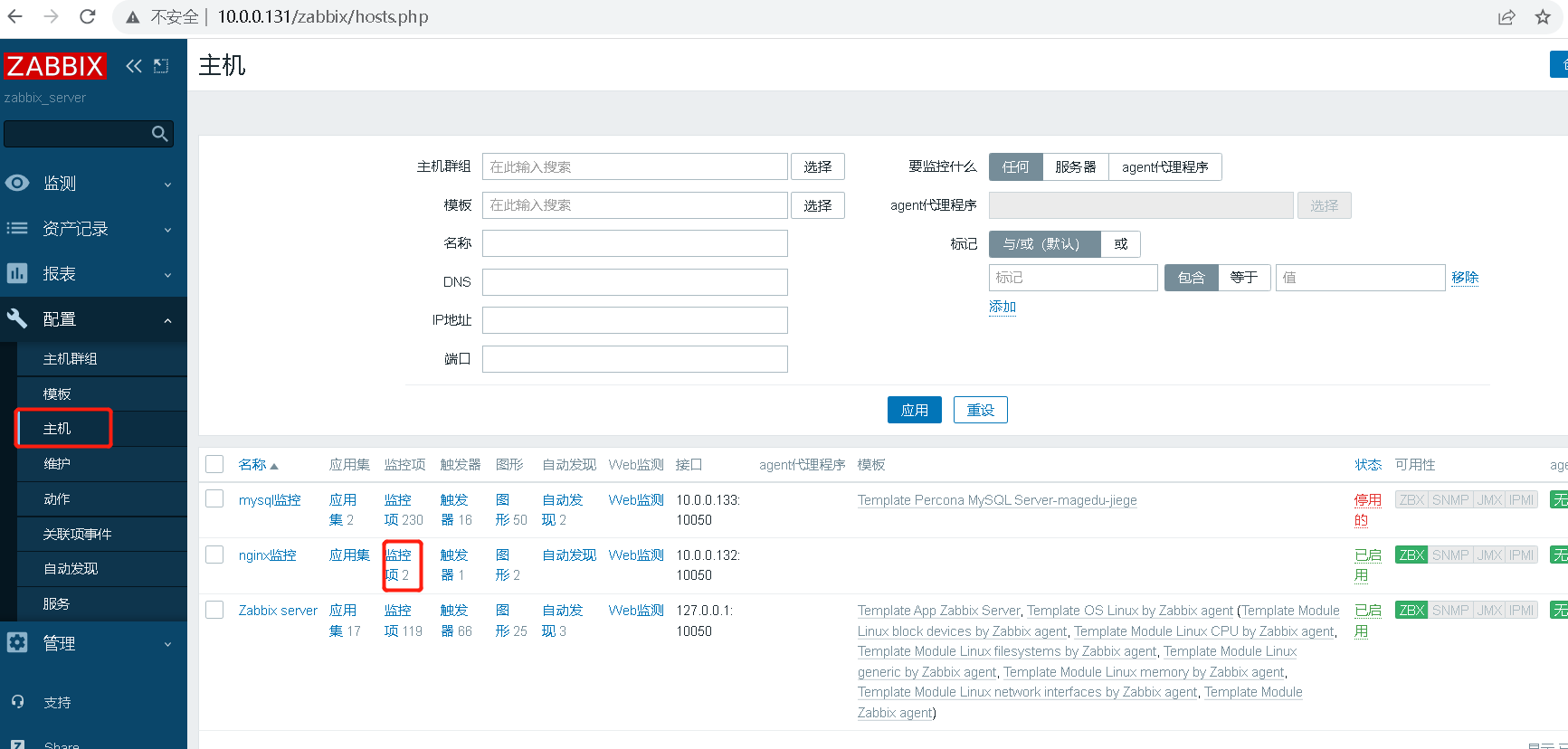Image resolution: width=1568 pixels, height=749 pixels.
Task: Click the 移除 tag link
Action: [x=1465, y=278]
